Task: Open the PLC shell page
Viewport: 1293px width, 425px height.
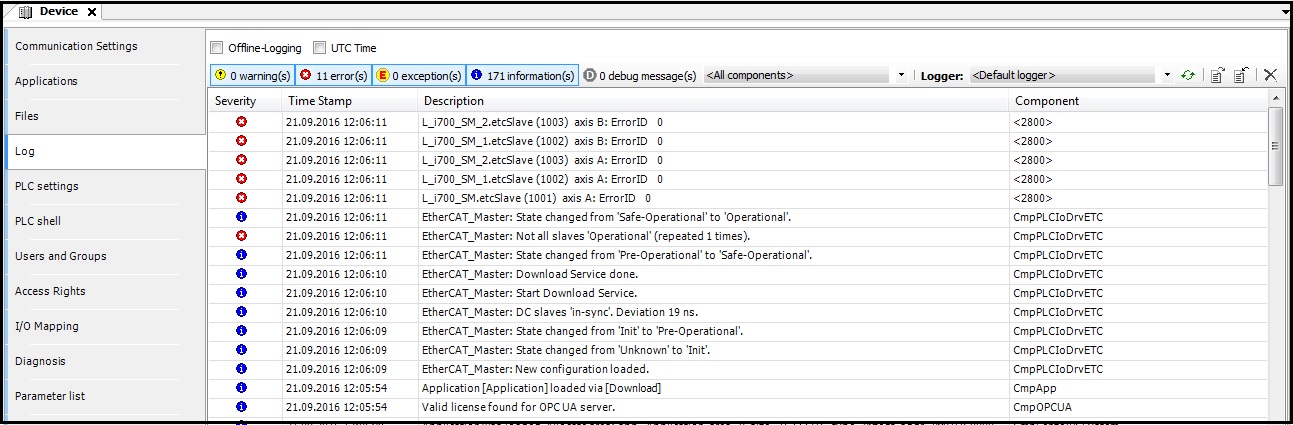Action: (x=105, y=221)
